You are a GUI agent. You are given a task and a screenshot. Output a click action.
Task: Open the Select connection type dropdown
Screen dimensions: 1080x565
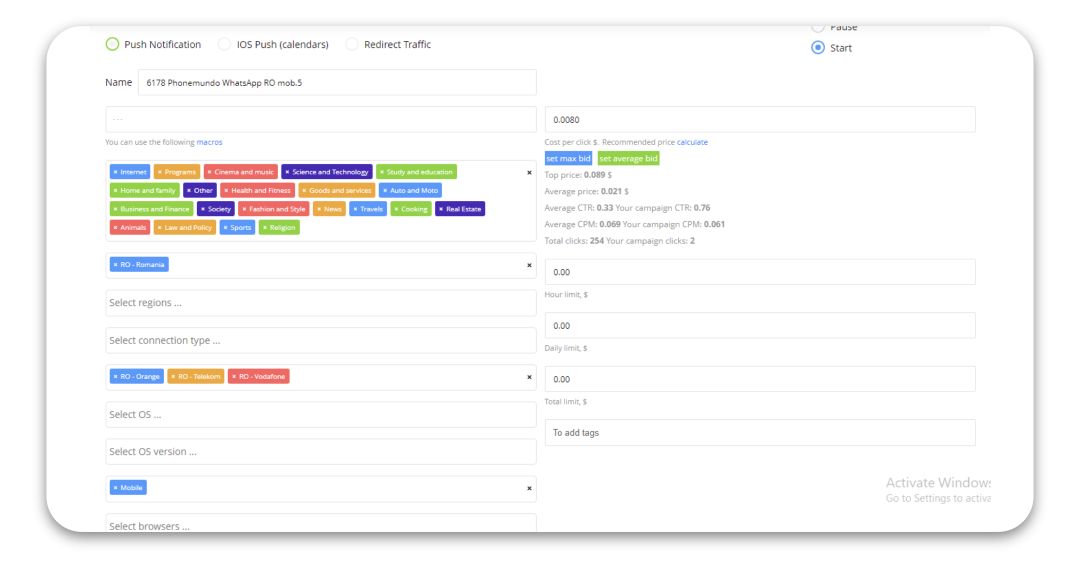click(320, 340)
